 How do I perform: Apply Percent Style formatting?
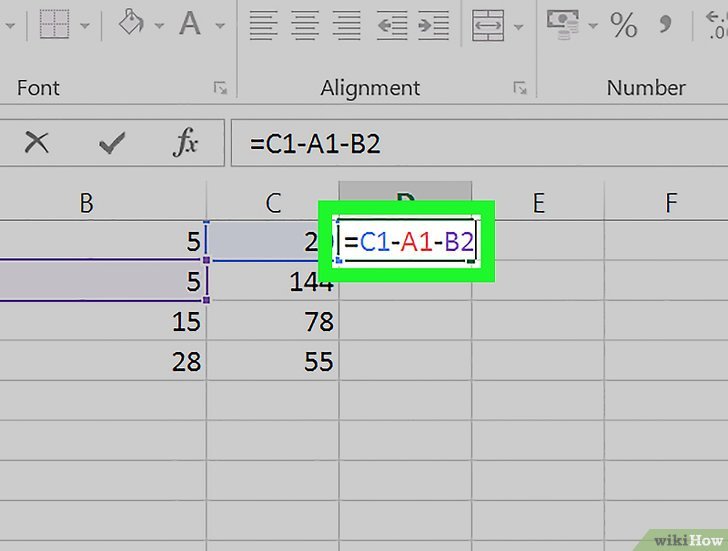click(623, 25)
